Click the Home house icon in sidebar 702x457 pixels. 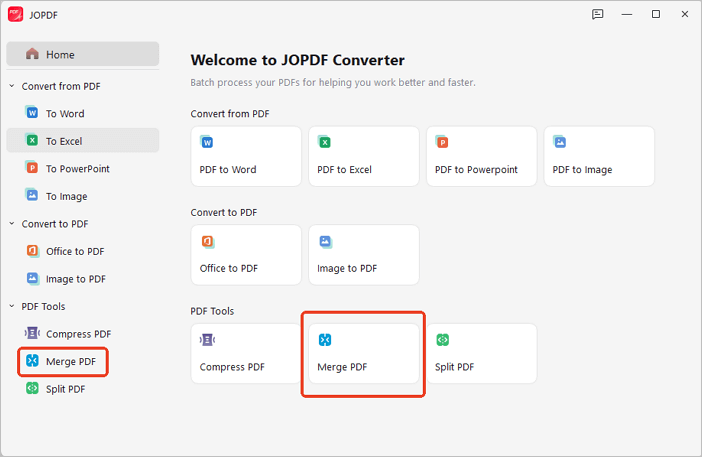tap(32, 54)
